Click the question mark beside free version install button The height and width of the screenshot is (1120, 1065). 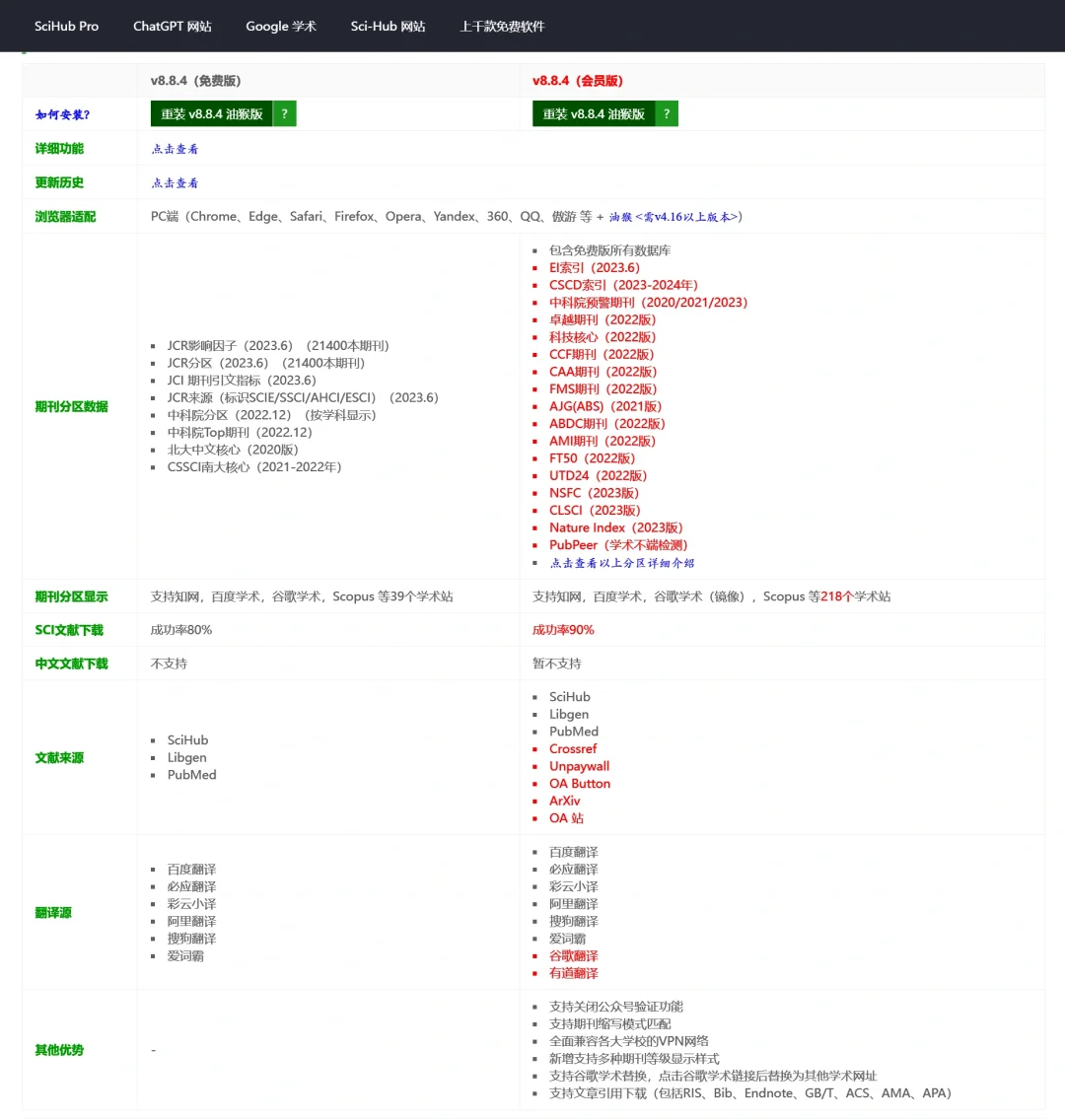(x=284, y=113)
